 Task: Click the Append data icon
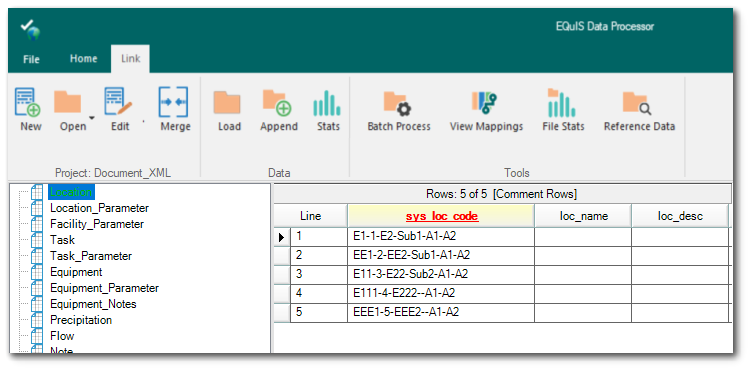tap(278, 102)
